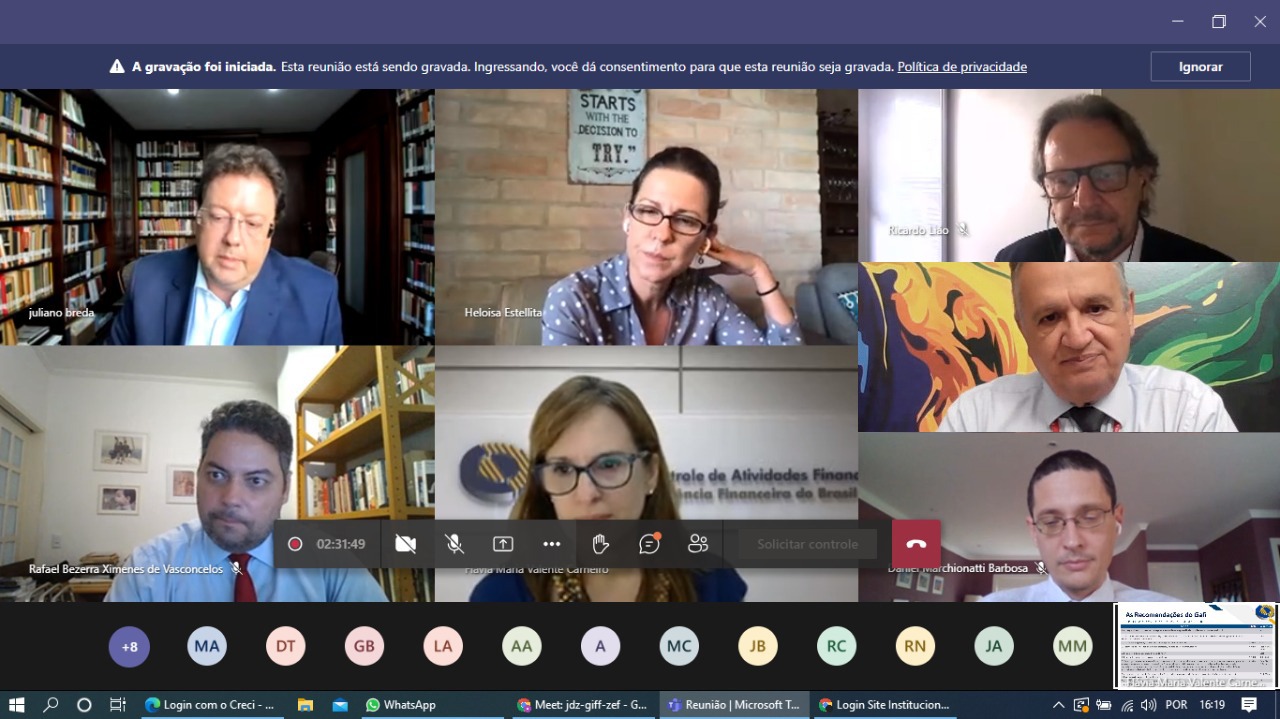
Task: Open the Windows notification center
Action: click(x=1249, y=705)
